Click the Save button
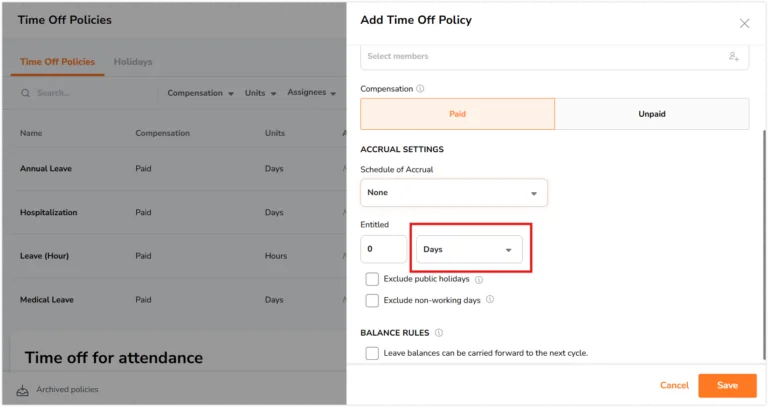 [727, 385]
